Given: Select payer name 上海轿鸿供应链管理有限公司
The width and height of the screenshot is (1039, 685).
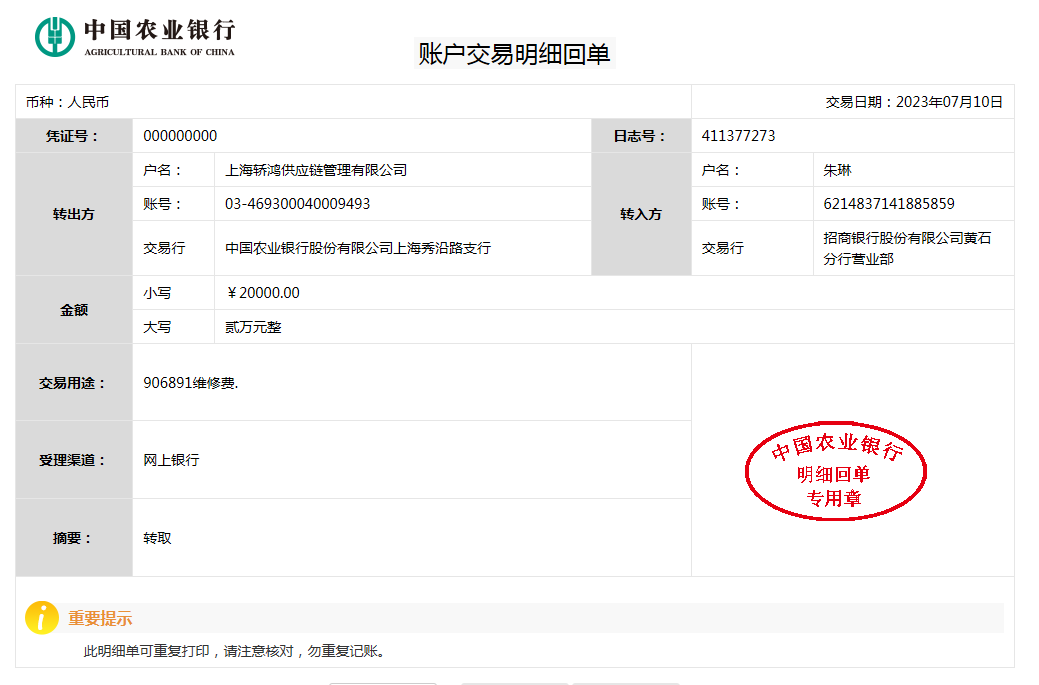Looking at the screenshot, I should [316, 170].
